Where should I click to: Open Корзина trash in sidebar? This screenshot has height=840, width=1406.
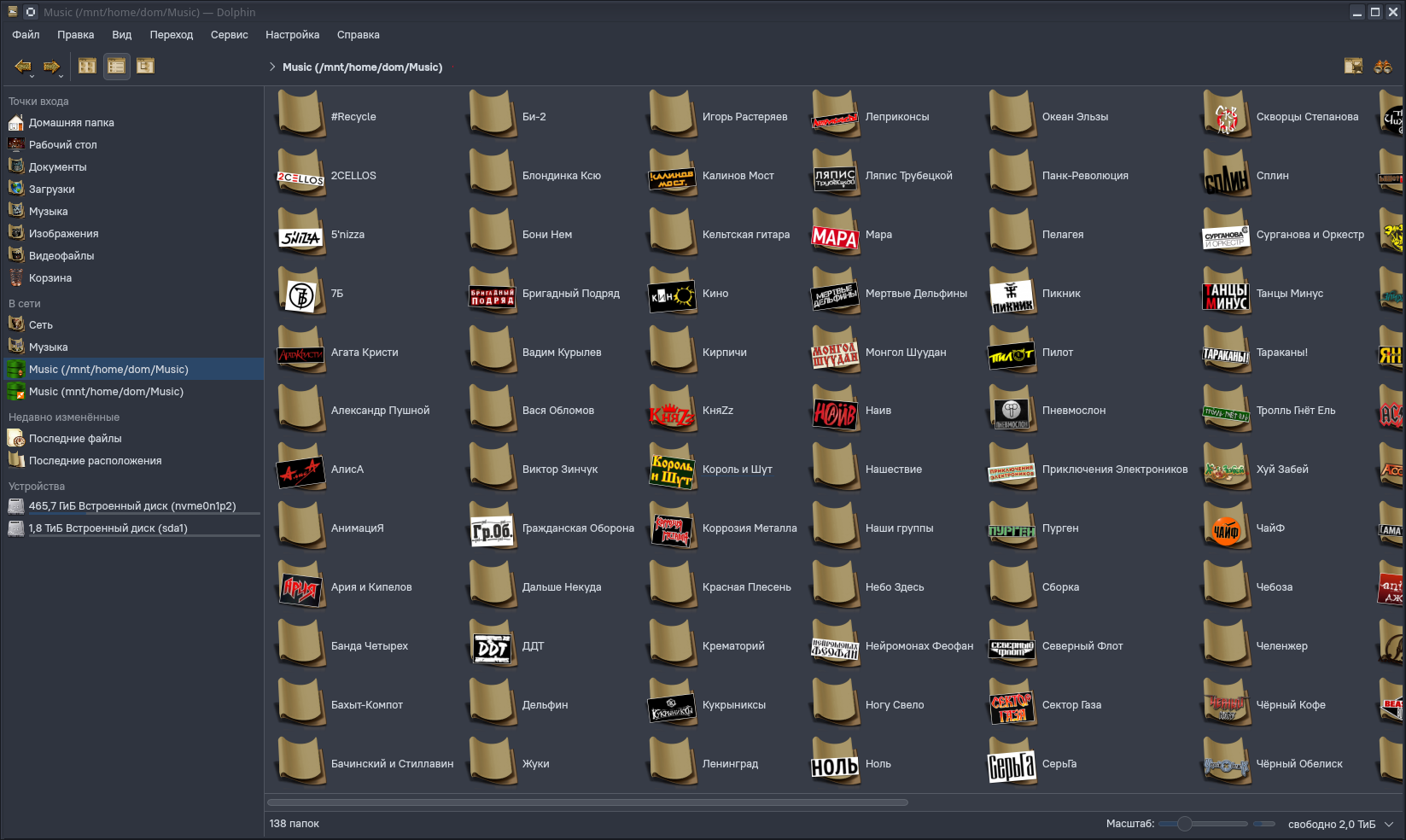pyautogui.click(x=50, y=278)
